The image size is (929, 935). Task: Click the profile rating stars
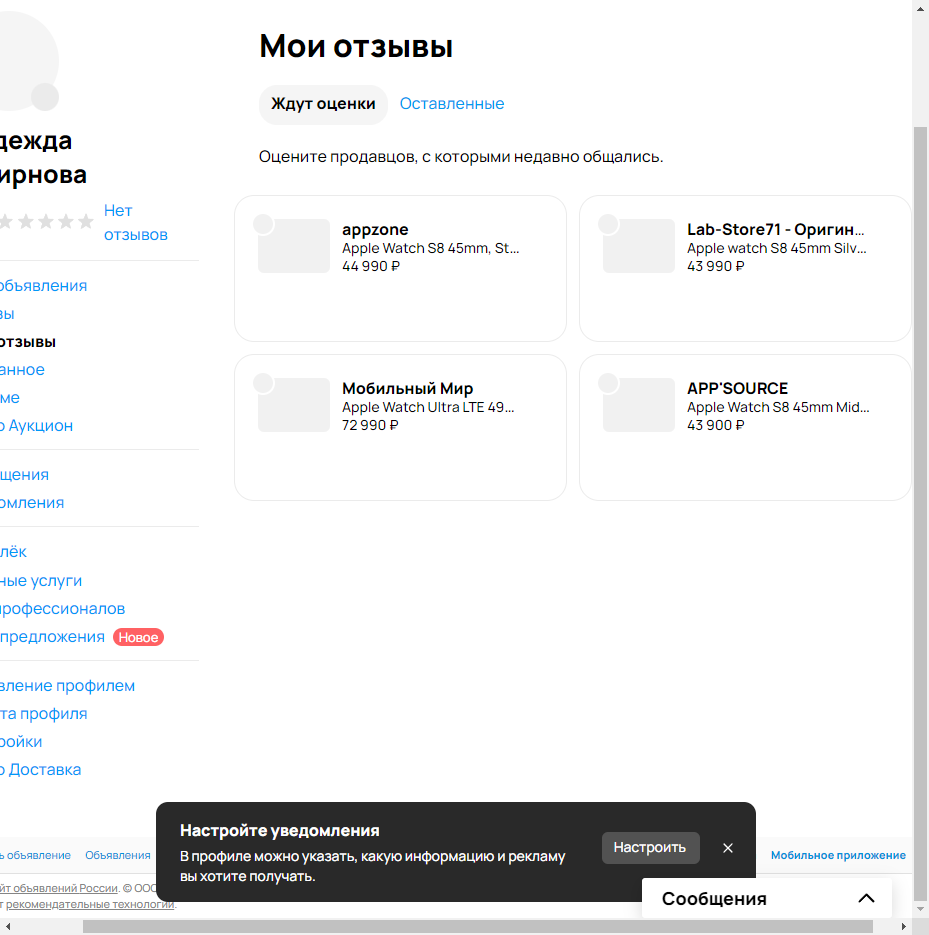(47, 222)
